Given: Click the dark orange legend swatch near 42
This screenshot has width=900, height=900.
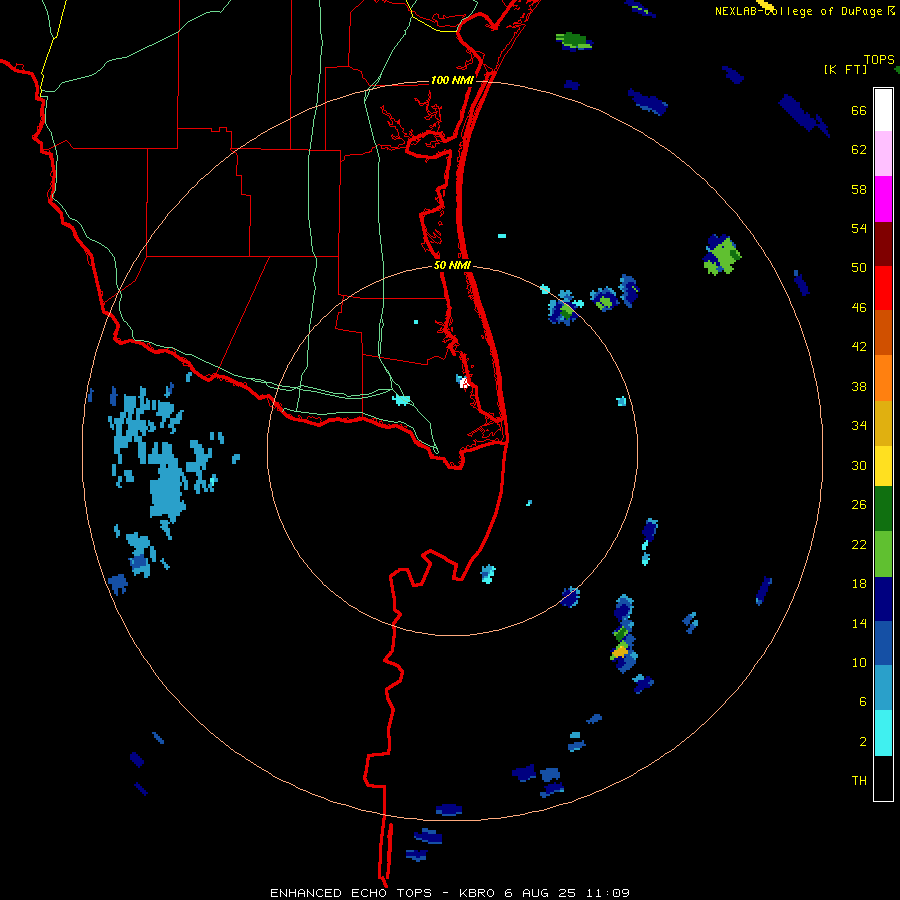Looking at the screenshot, I should (883, 332).
